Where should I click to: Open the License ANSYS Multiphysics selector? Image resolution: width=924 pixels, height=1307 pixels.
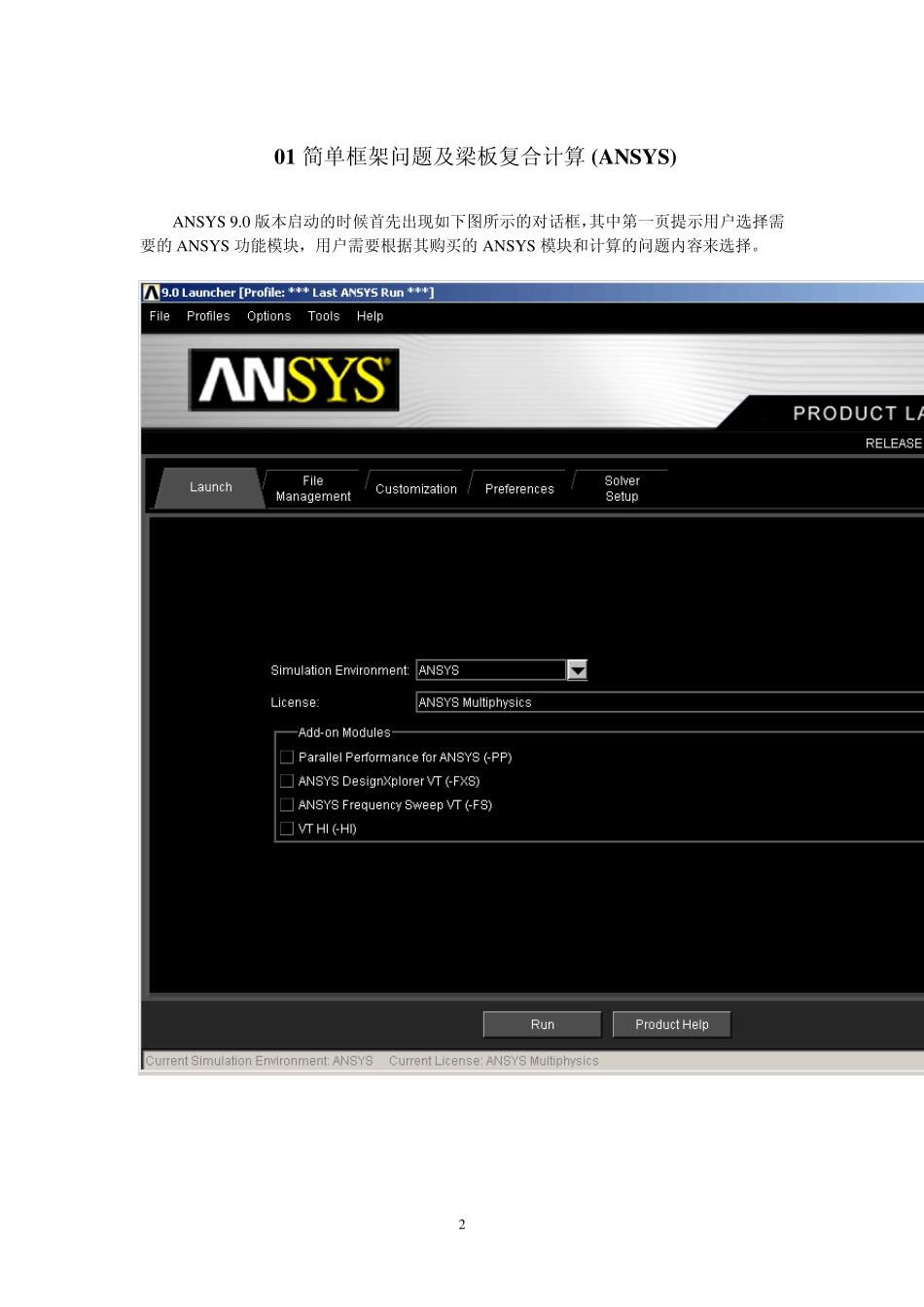coord(669,702)
